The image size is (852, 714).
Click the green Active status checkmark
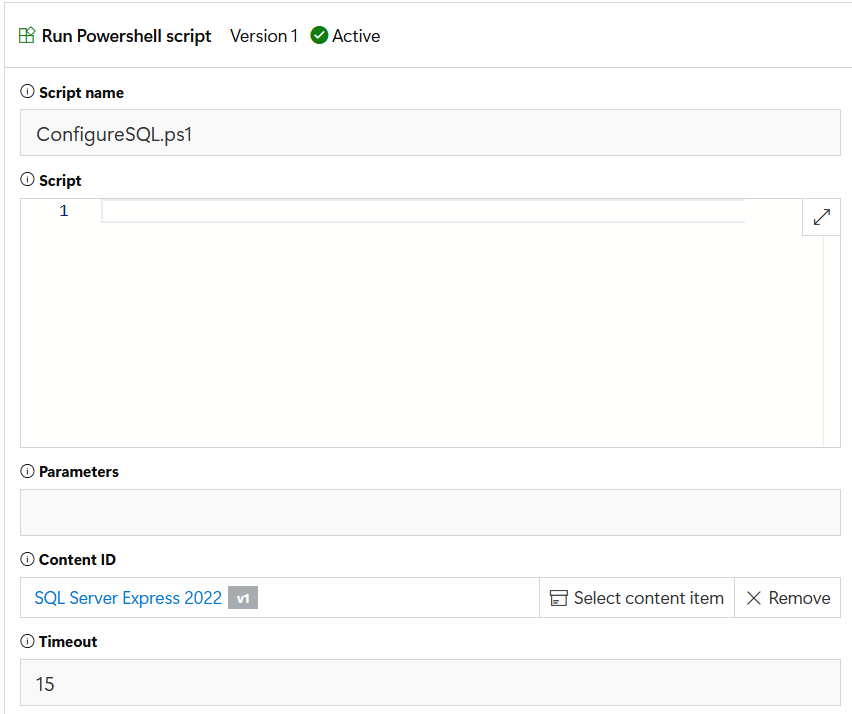319,36
